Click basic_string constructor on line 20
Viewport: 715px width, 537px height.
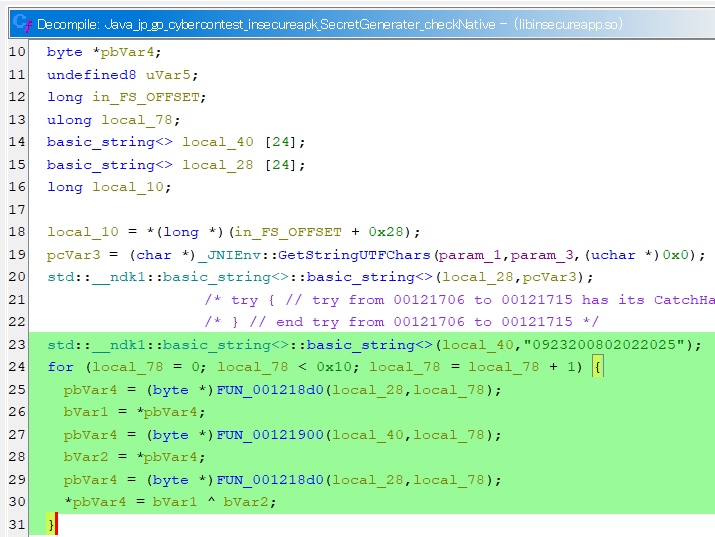coord(369,277)
